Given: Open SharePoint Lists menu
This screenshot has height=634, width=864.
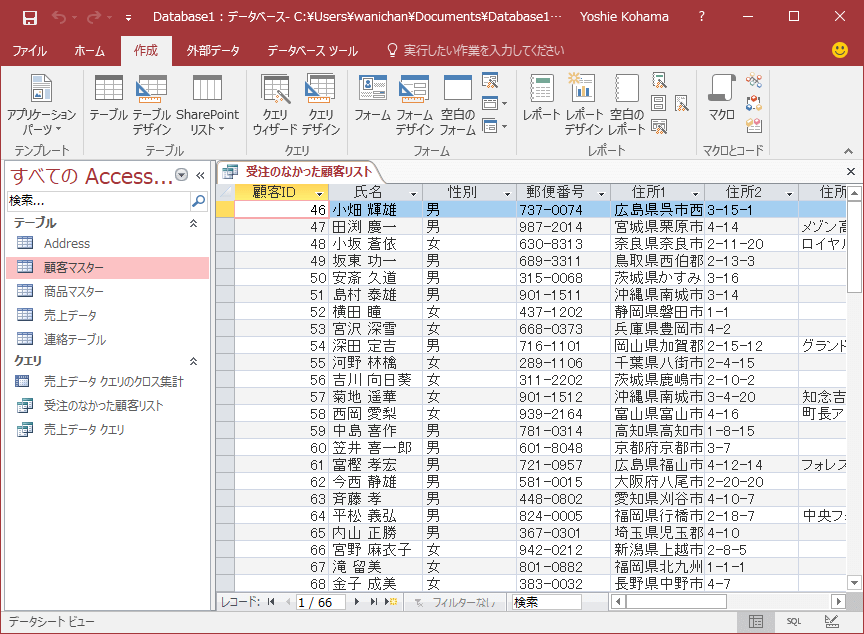Looking at the screenshot, I should pos(207,105).
